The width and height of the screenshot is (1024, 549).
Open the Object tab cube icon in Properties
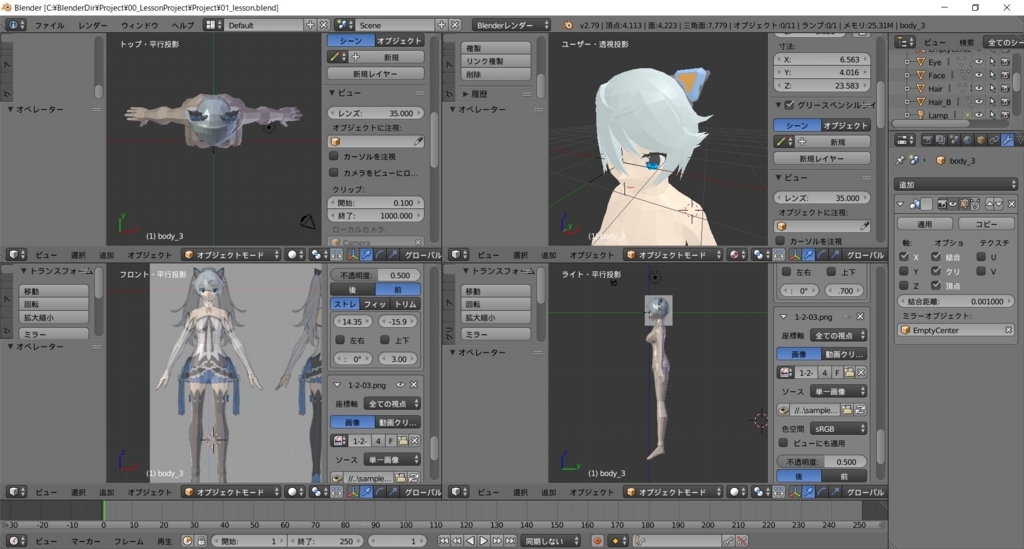(x=981, y=140)
